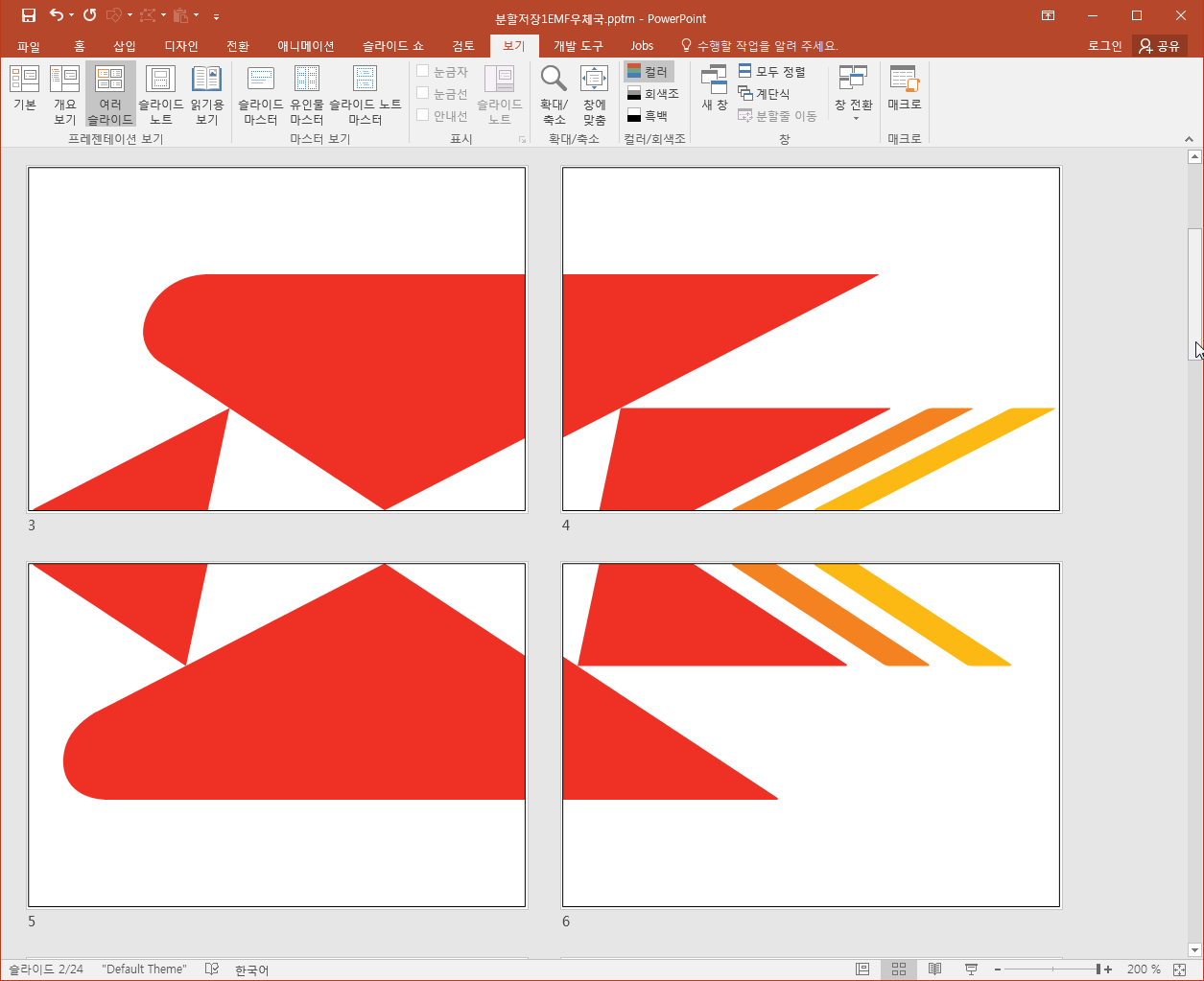
Task: Click 한국어 language in status bar
Action: coord(252,969)
